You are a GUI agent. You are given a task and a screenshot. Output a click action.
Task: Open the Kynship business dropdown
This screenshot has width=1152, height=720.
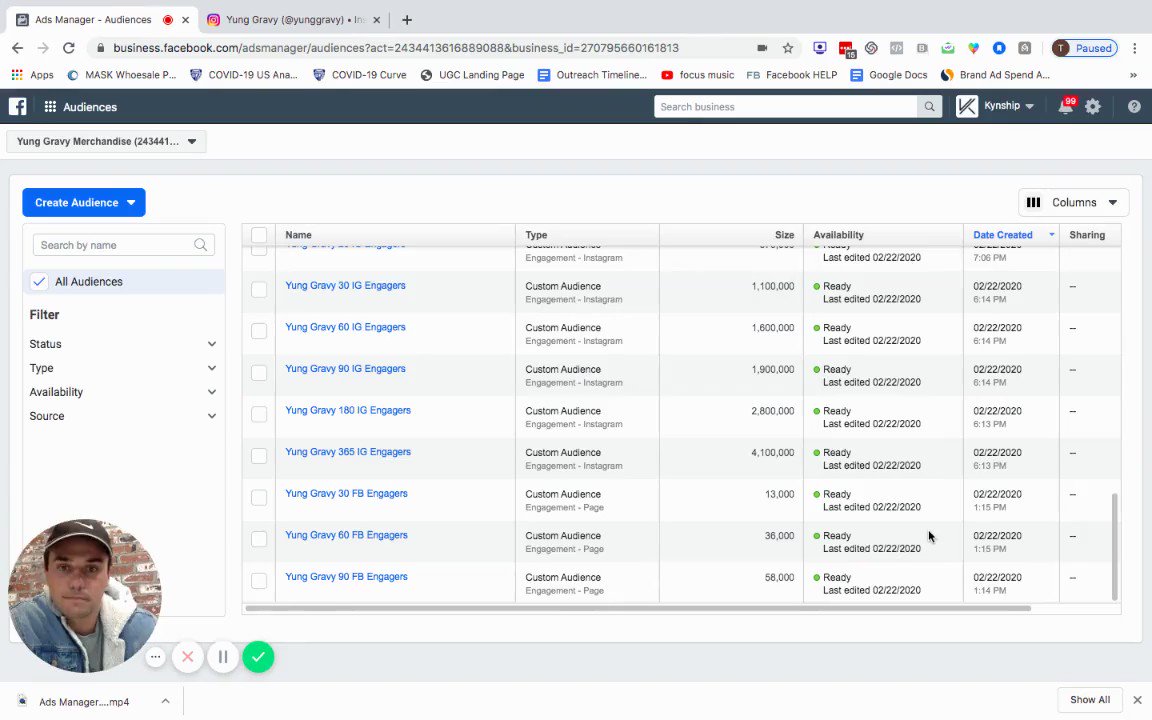pos(1009,106)
